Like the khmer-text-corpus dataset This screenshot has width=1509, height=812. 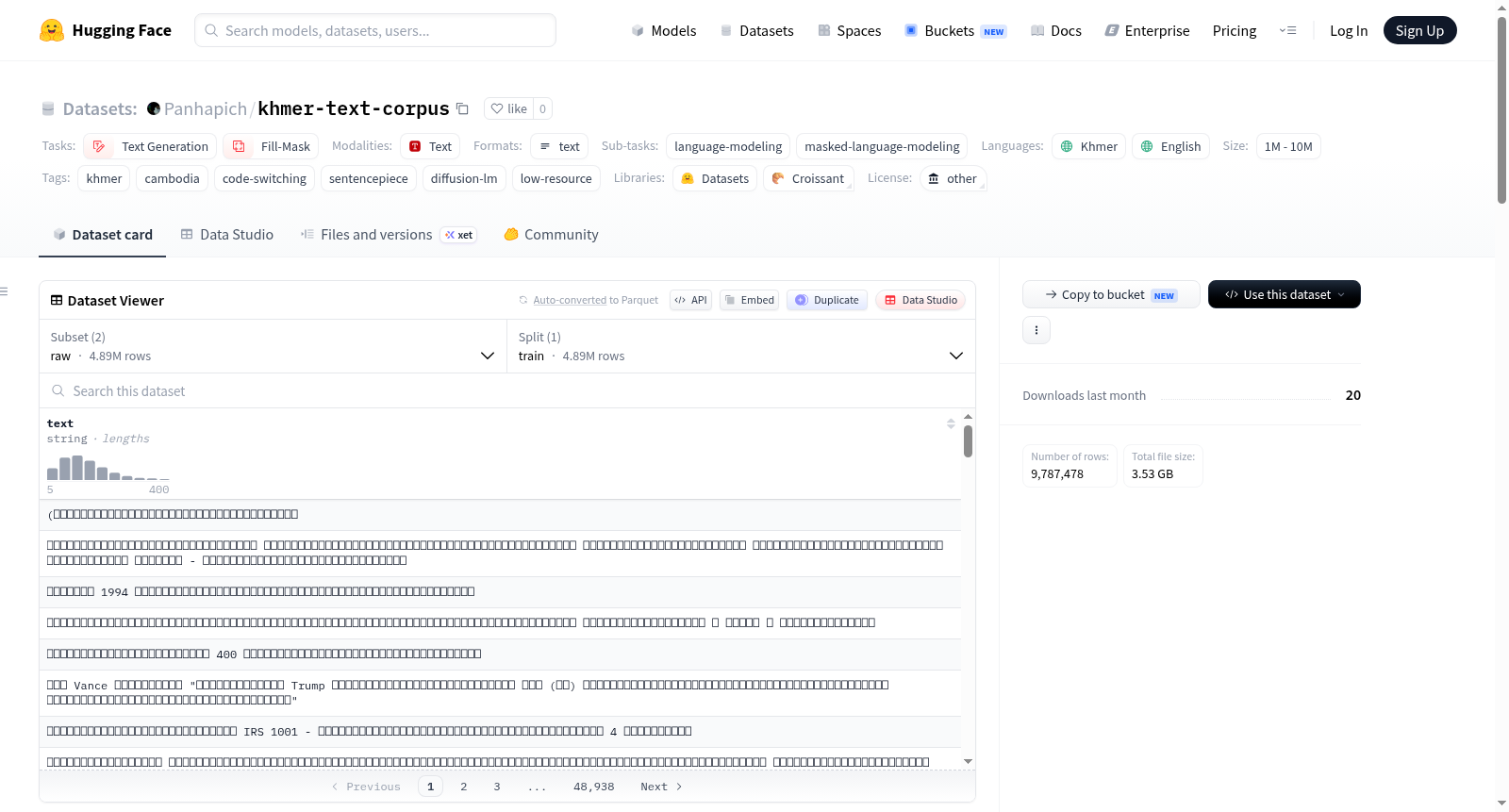coord(509,108)
